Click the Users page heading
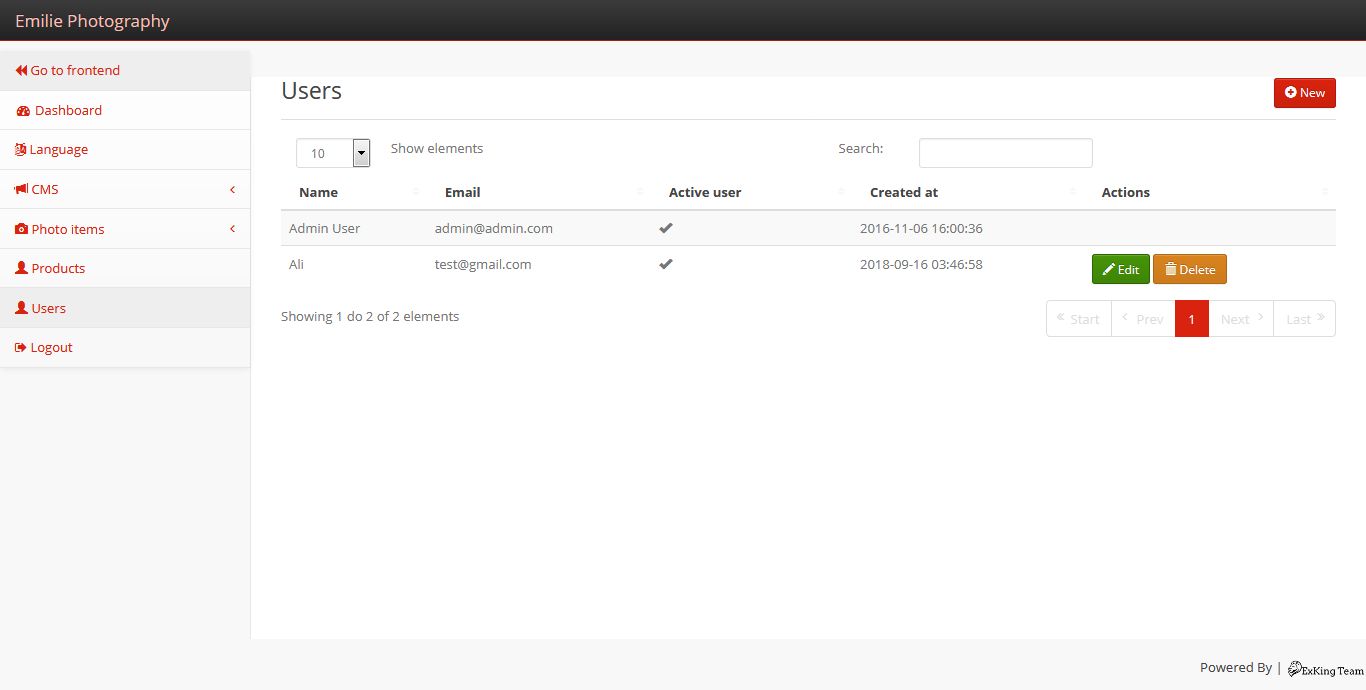1366x690 pixels. click(x=311, y=91)
